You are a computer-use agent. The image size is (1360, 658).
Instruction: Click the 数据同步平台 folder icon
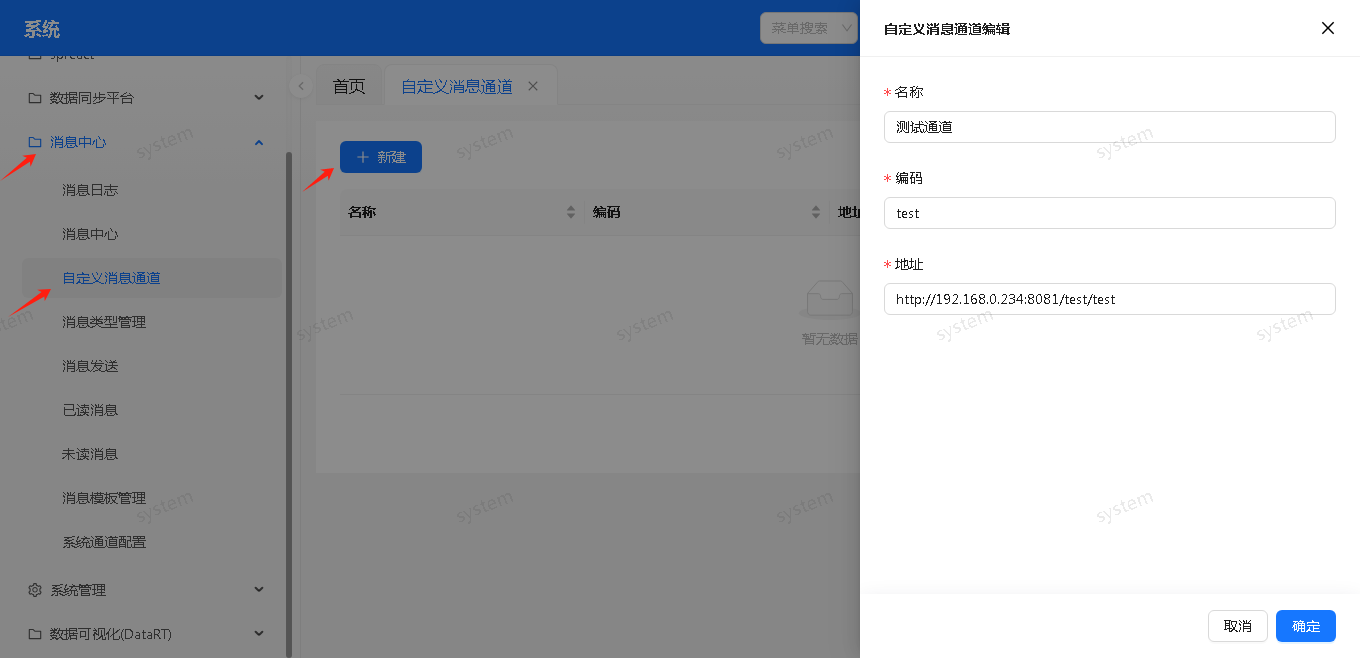click(35, 98)
